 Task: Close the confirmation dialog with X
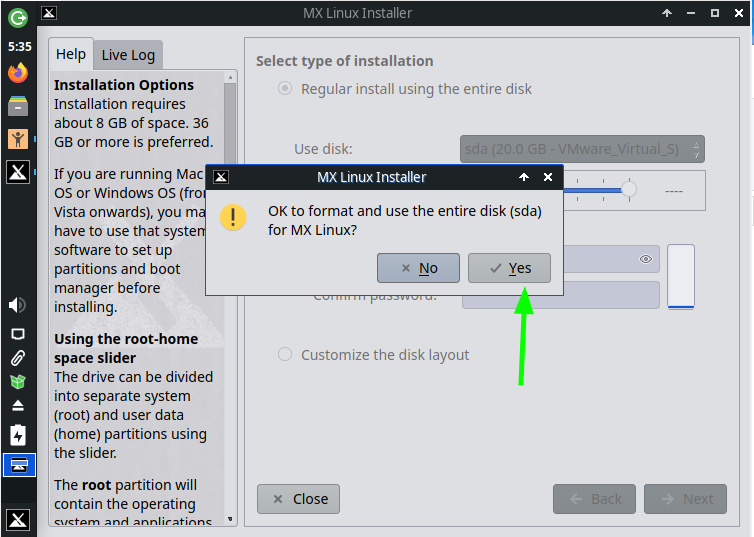(548, 177)
